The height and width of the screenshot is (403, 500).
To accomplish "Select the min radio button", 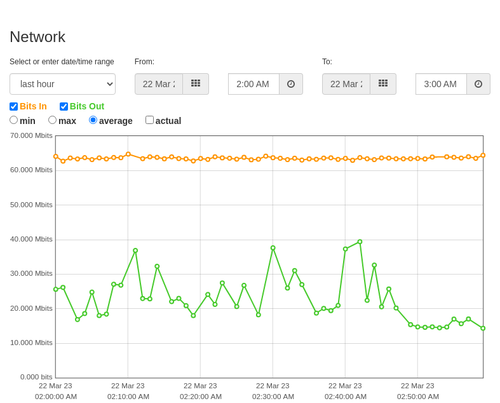I will coord(14,120).
